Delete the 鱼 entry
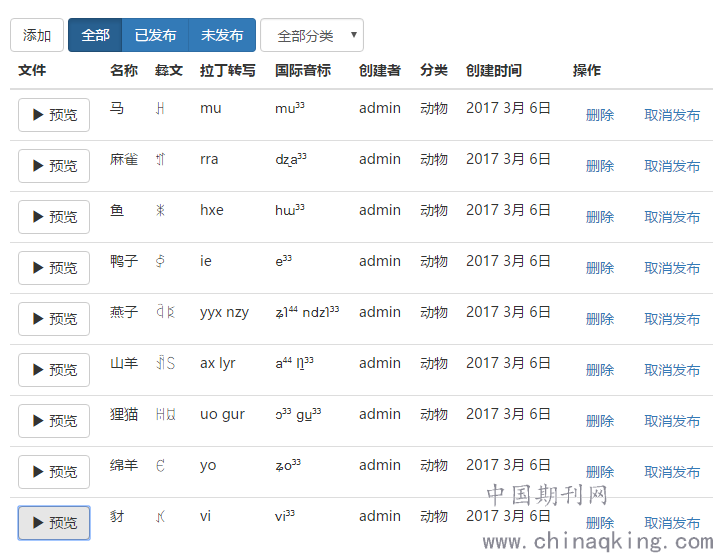Image resolution: width=713 pixels, height=553 pixels. pyautogui.click(x=600, y=217)
